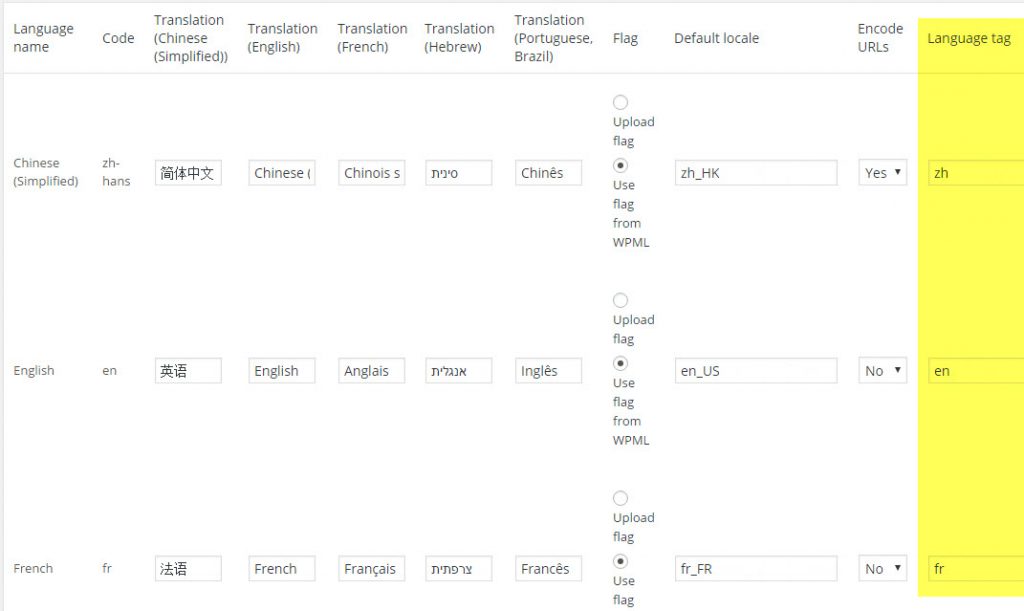Viewport: 1024px width, 611px height.
Task: Edit Portuguese translation field containing Chinês
Action: pos(548,173)
